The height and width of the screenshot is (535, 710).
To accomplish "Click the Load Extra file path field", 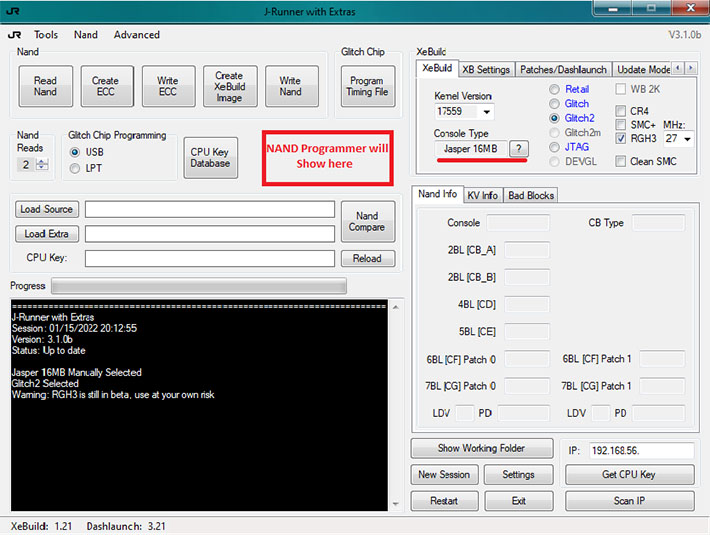I will (210, 234).
